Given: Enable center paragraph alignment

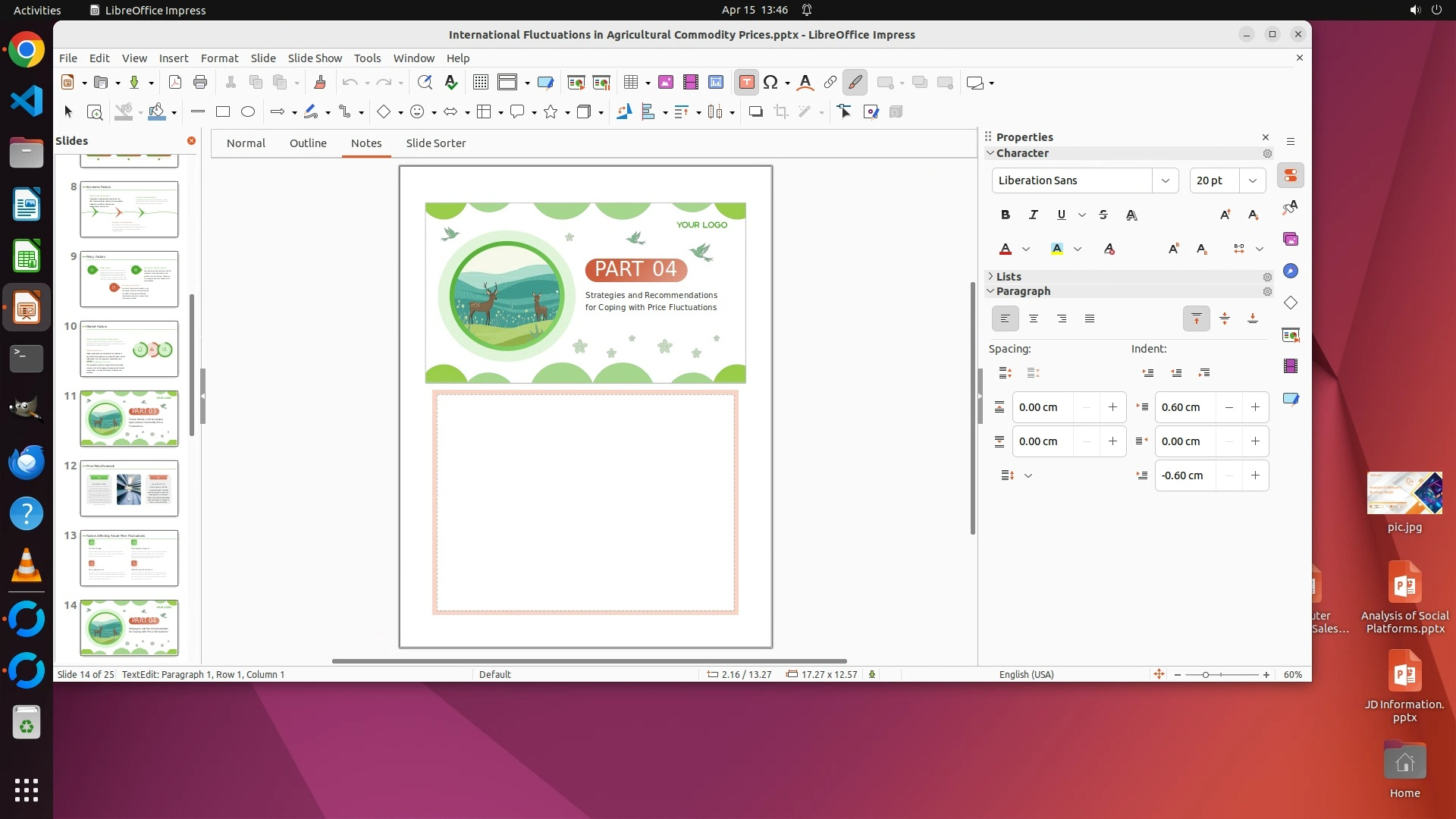Looking at the screenshot, I should click(1033, 319).
